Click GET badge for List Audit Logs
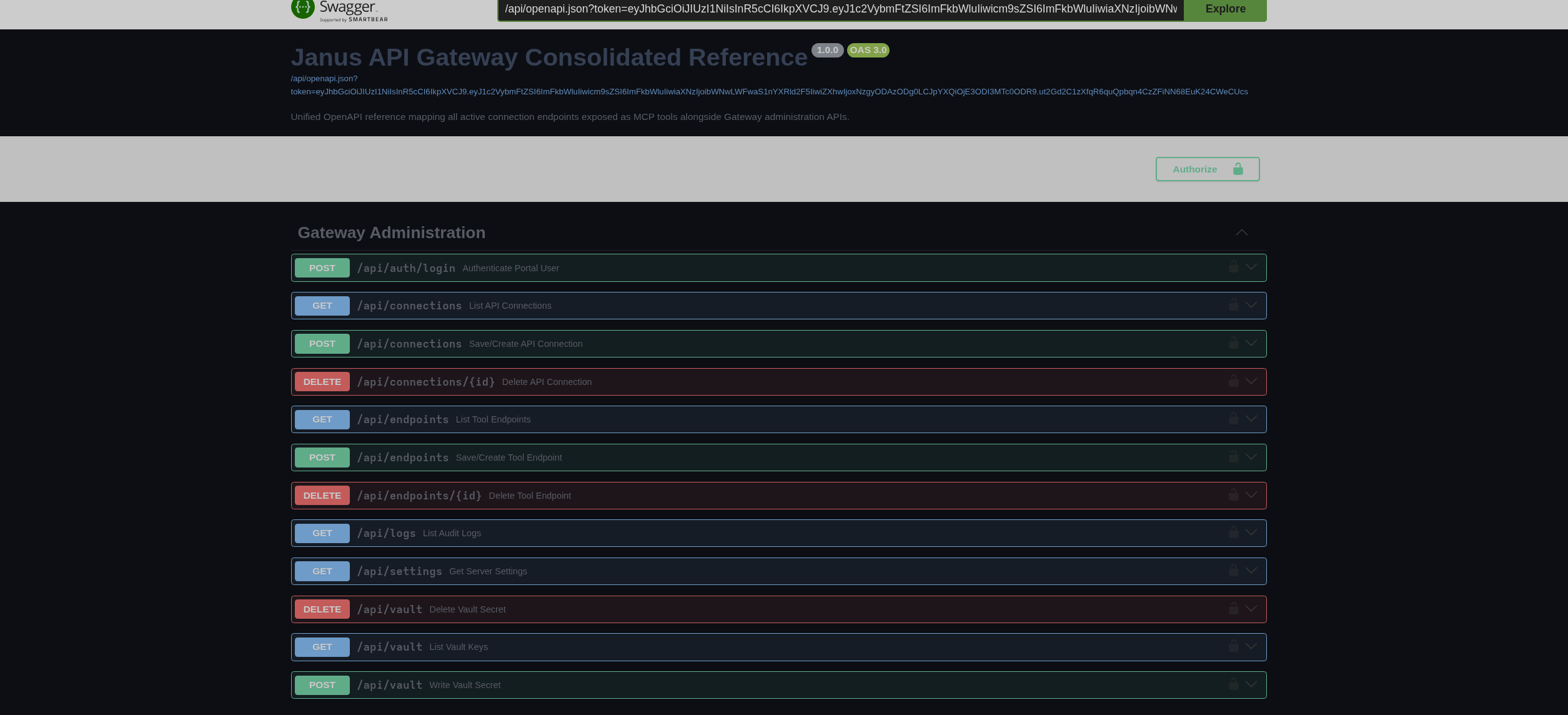The height and width of the screenshot is (715, 1568). tap(322, 533)
